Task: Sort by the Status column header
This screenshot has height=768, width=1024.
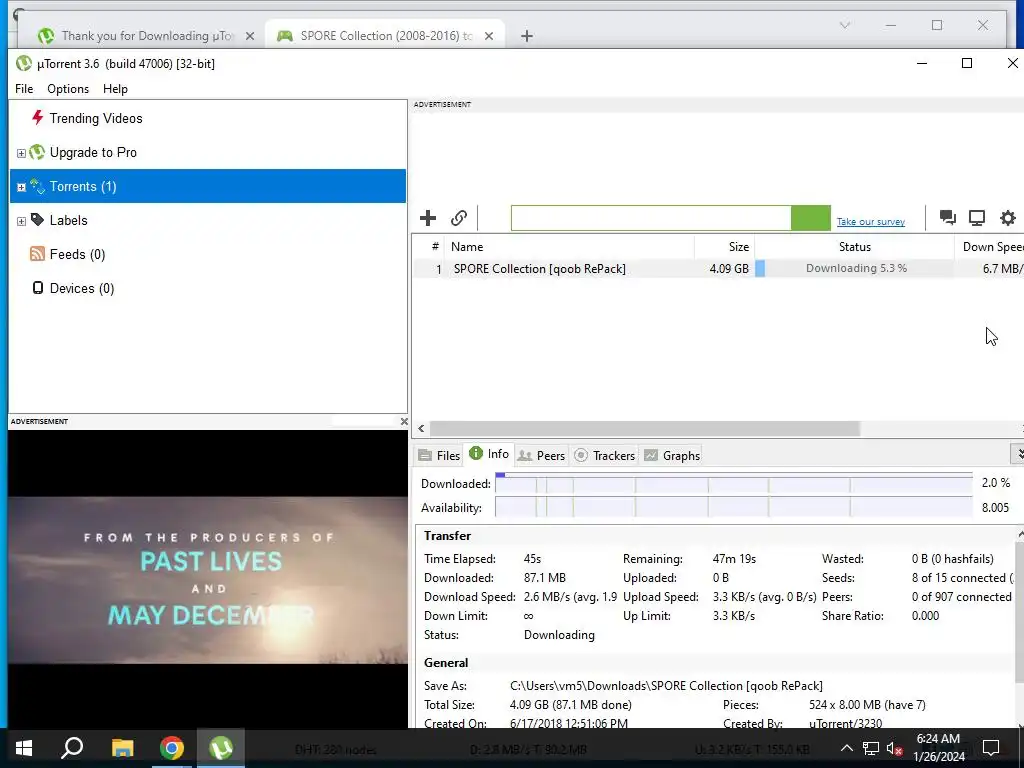Action: click(x=854, y=247)
